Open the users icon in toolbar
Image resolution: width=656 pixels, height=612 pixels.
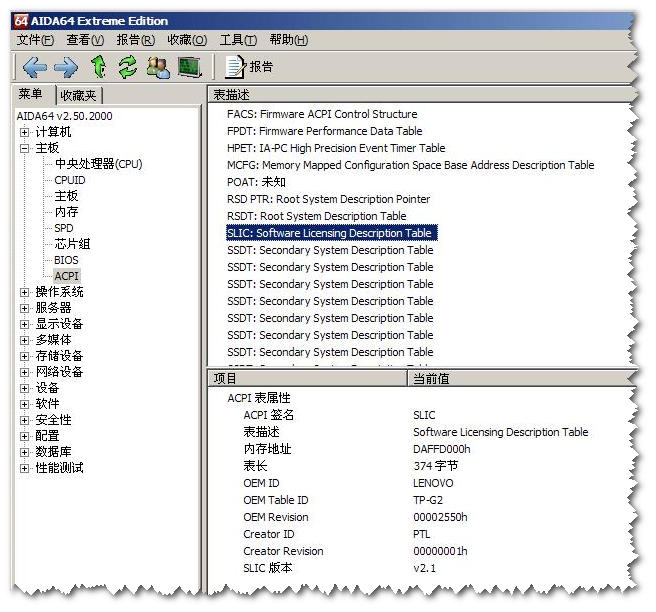[158, 67]
